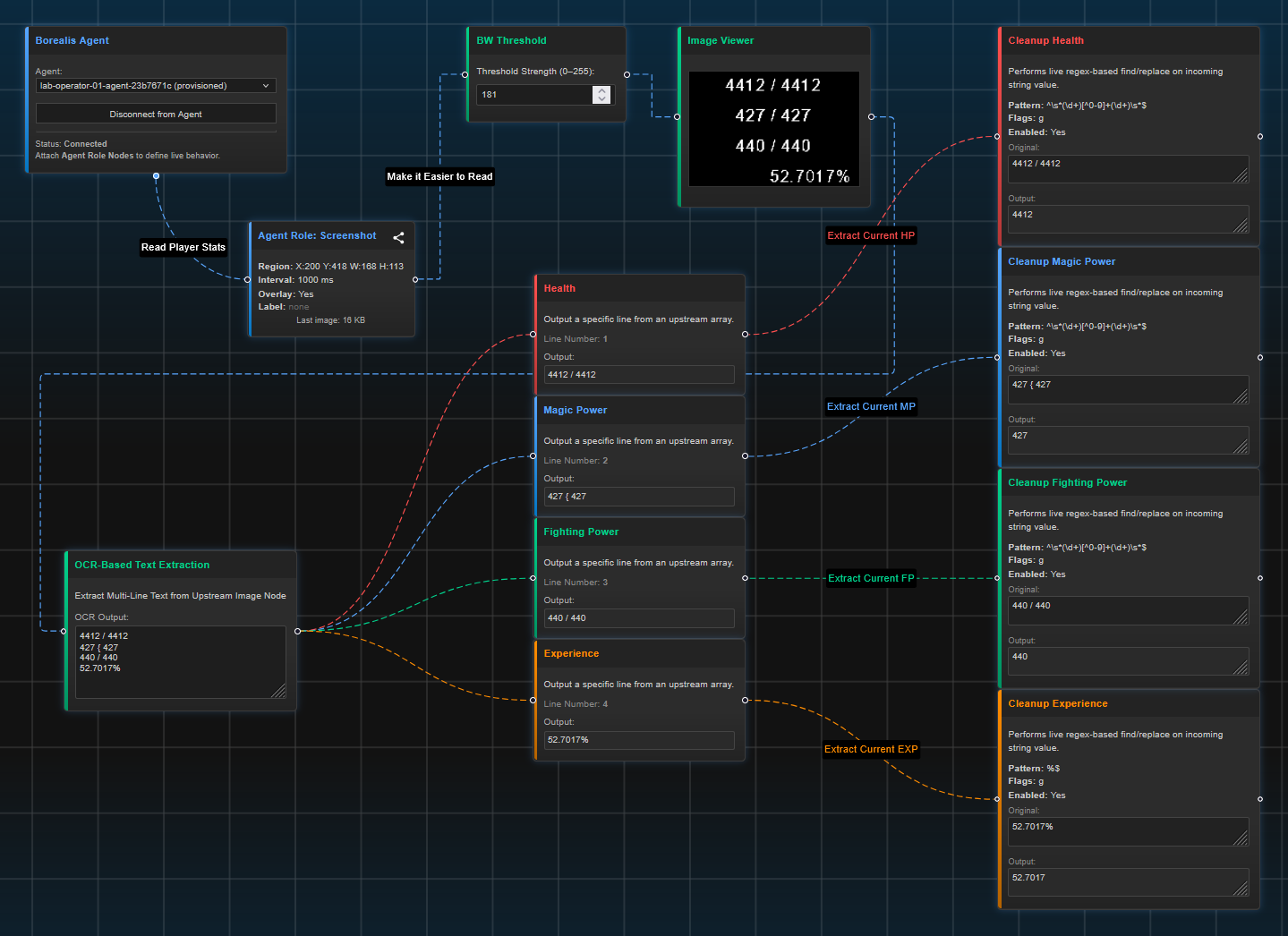The width and height of the screenshot is (1288, 936).
Task: Click the Experience node output field
Action: click(639, 739)
